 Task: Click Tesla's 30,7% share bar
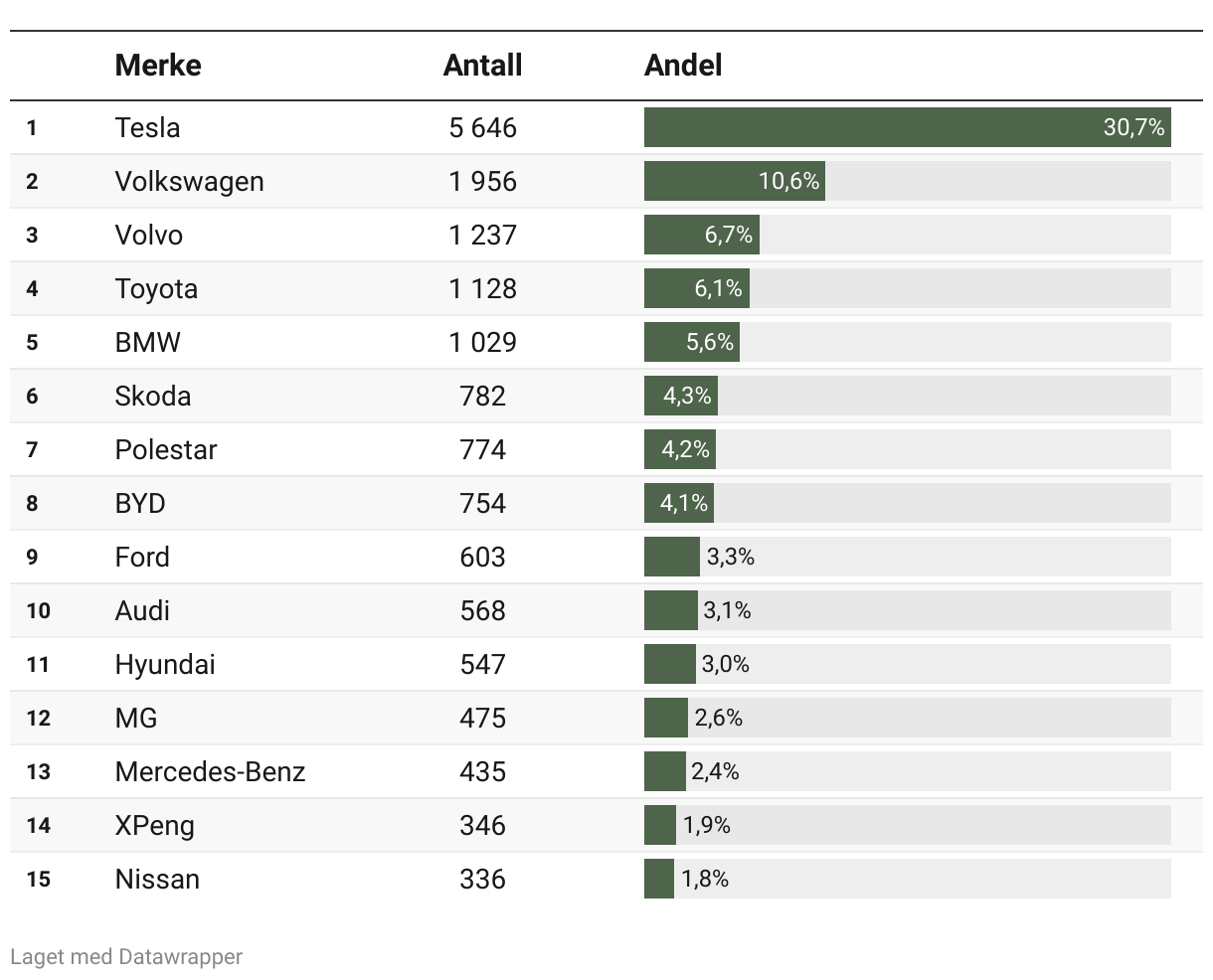pos(907,128)
